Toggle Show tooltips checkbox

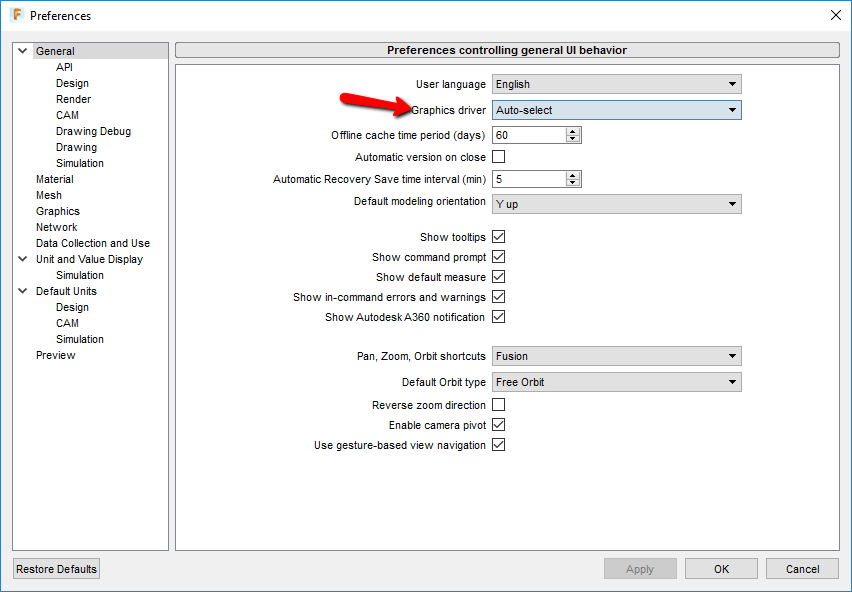click(498, 237)
